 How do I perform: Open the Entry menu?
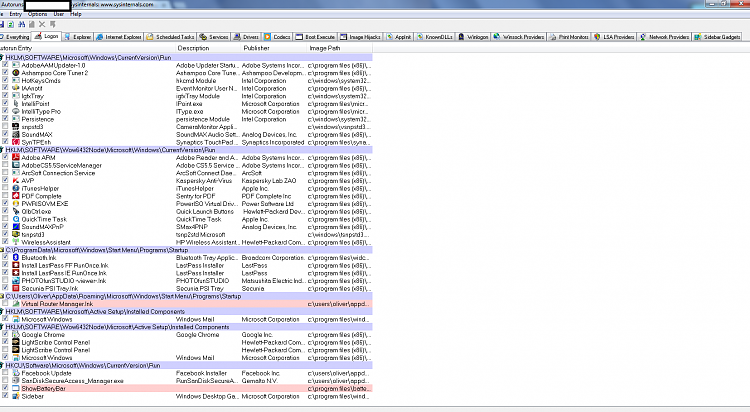coord(15,14)
